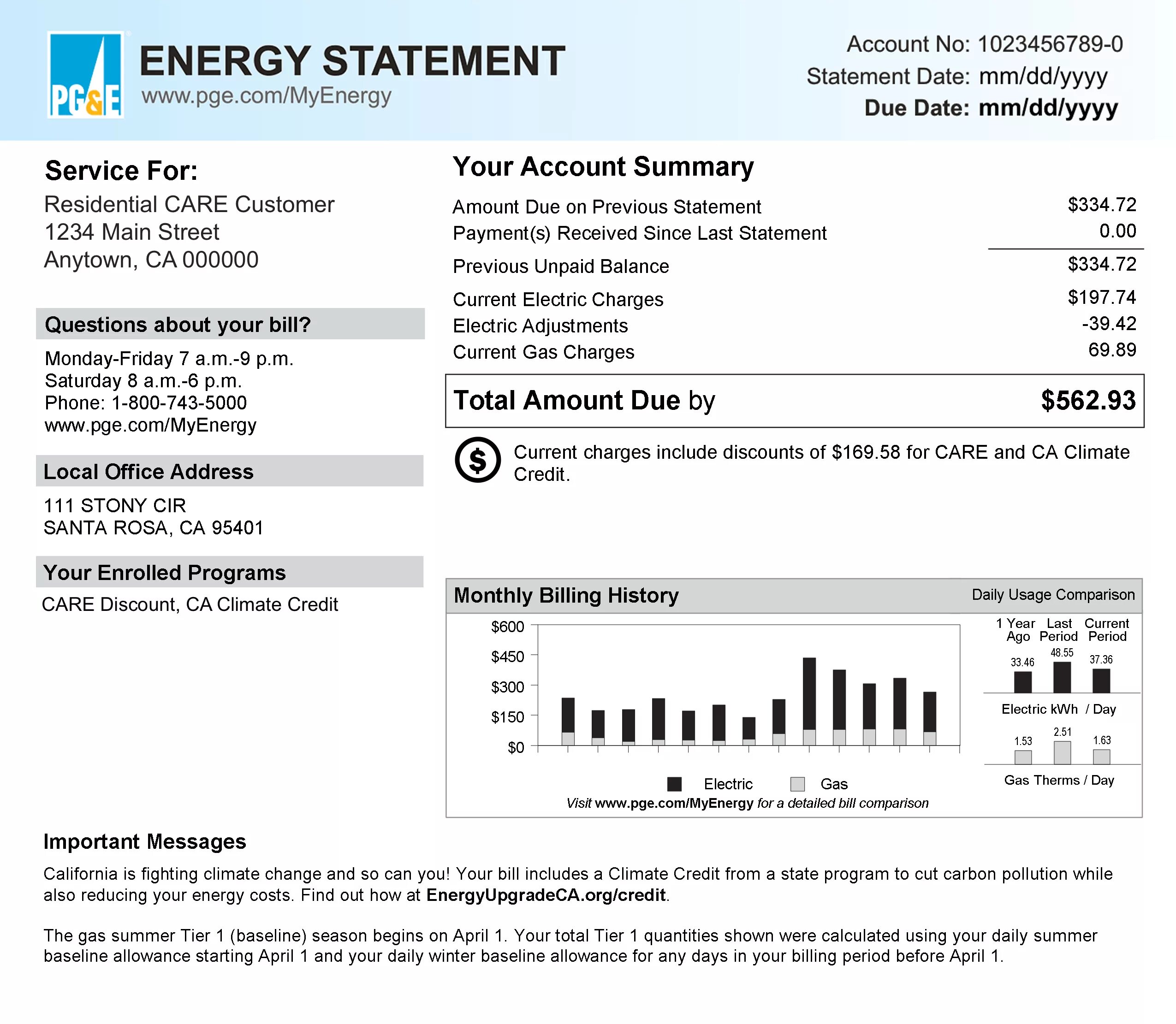Click Important Messages heading
This screenshot has width=1176, height=1024.
pyautogui.click(x=144, y=842)
